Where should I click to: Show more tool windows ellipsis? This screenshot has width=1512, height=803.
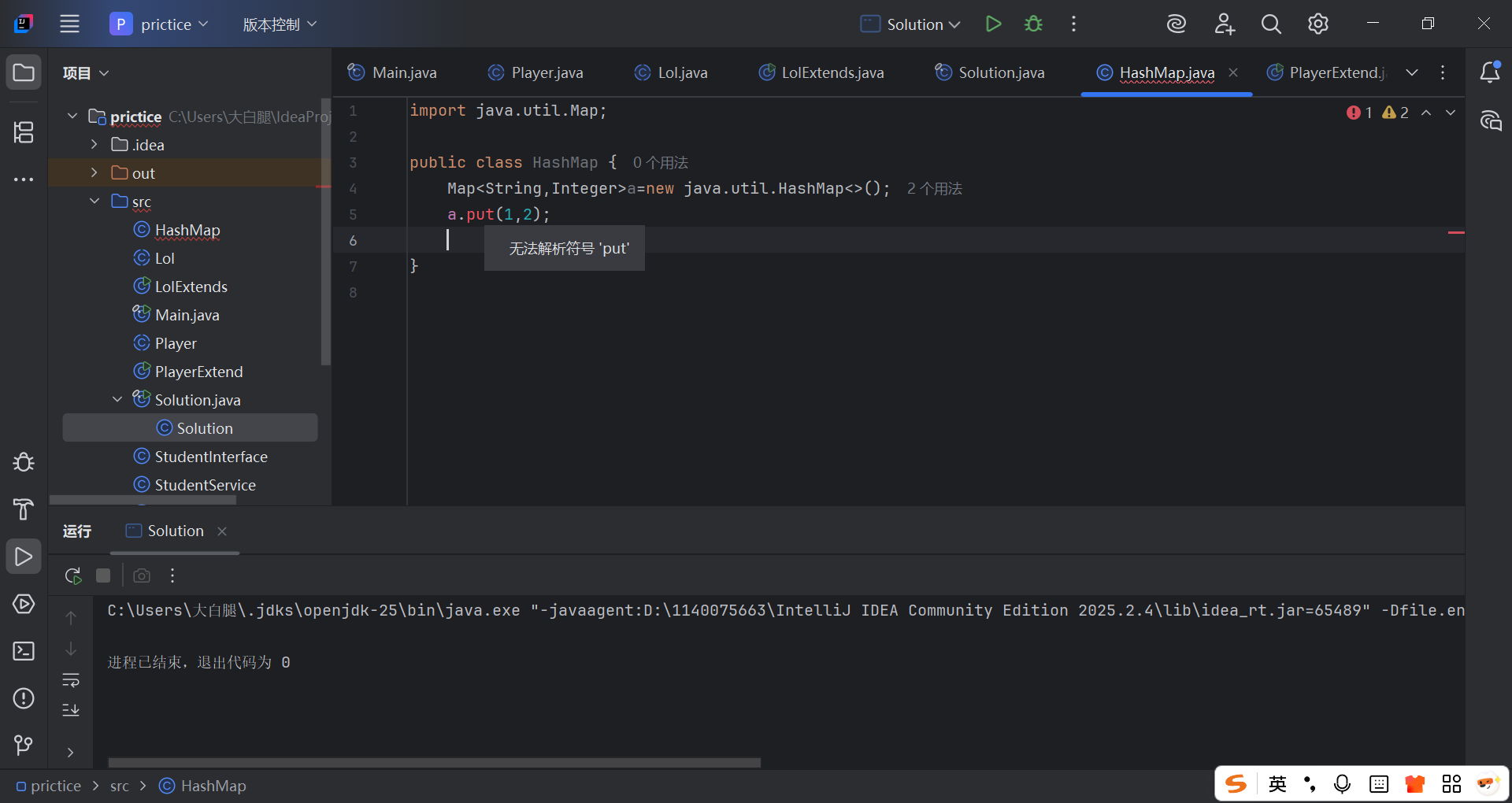pos(24,179)
